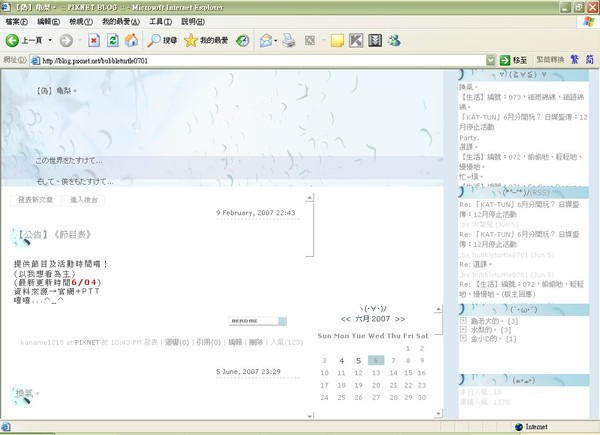The image size is (600, 435).
Task: Go to next month in calendar
Action: (400, 319)
